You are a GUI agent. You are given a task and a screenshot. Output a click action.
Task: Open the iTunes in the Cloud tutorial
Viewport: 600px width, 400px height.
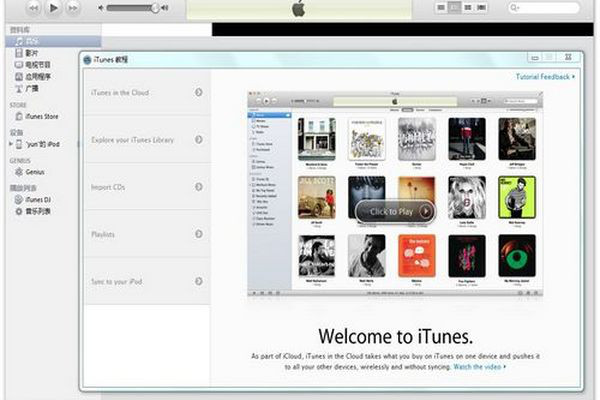[x=147, y=92]
